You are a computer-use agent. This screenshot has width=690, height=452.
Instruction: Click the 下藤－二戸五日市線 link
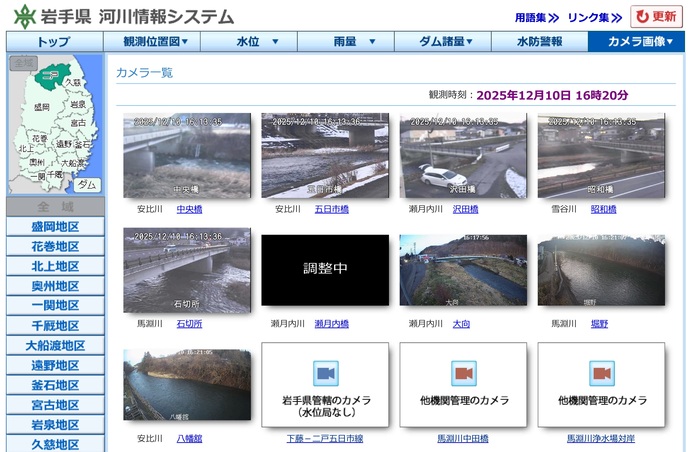point(325,438)
